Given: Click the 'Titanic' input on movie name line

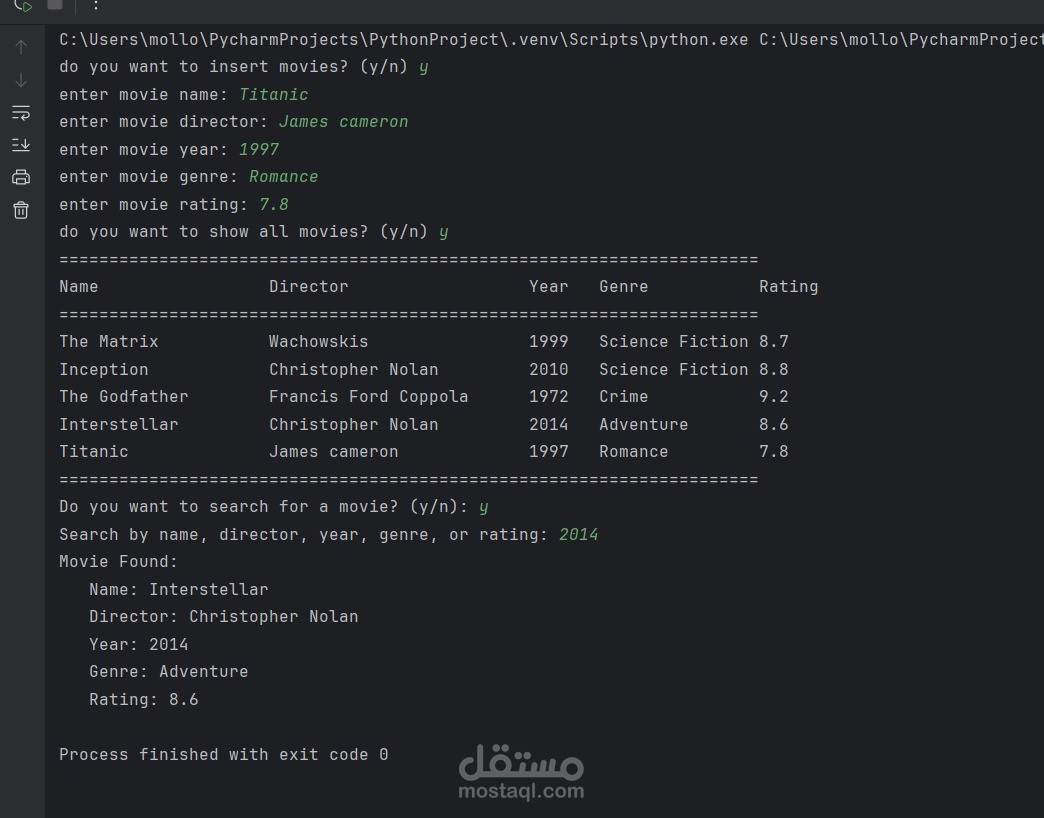Looking at the screenshot, I should (274, 95).
